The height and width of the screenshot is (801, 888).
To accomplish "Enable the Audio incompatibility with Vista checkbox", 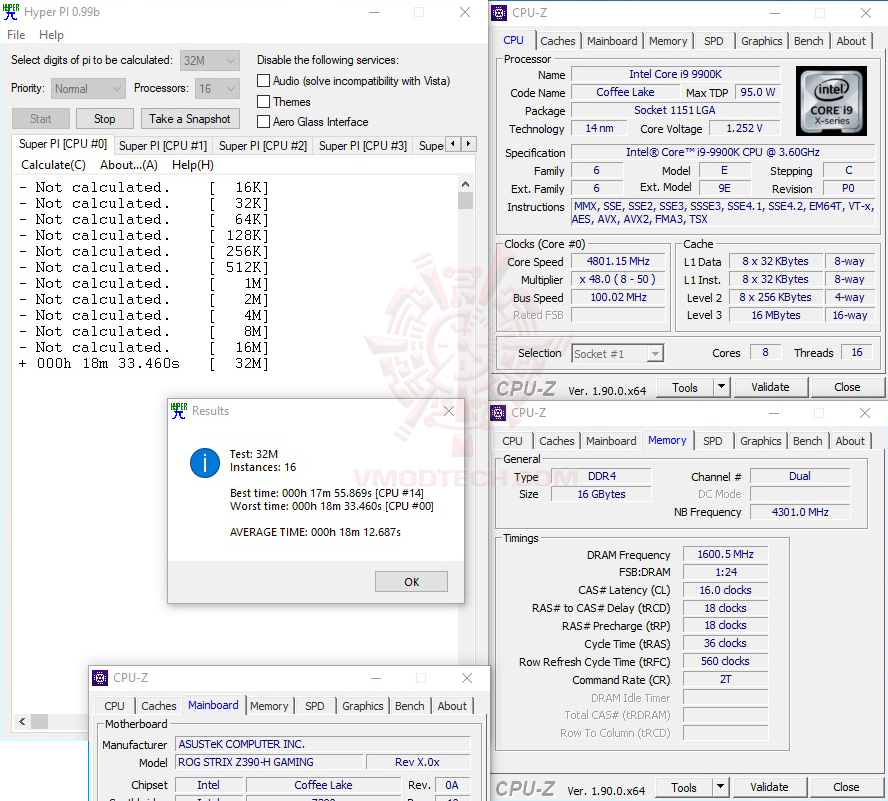I will pos(263,80).
